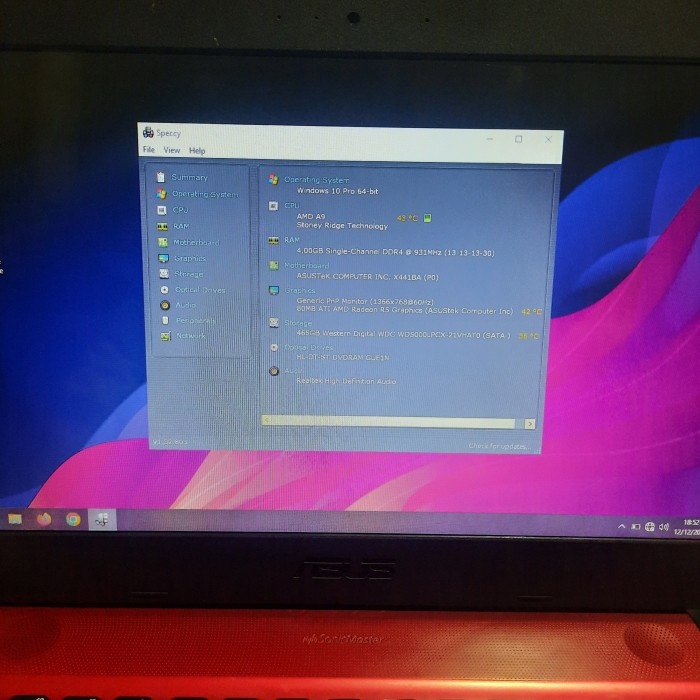Select Peripherals in the sidebar

196,321
